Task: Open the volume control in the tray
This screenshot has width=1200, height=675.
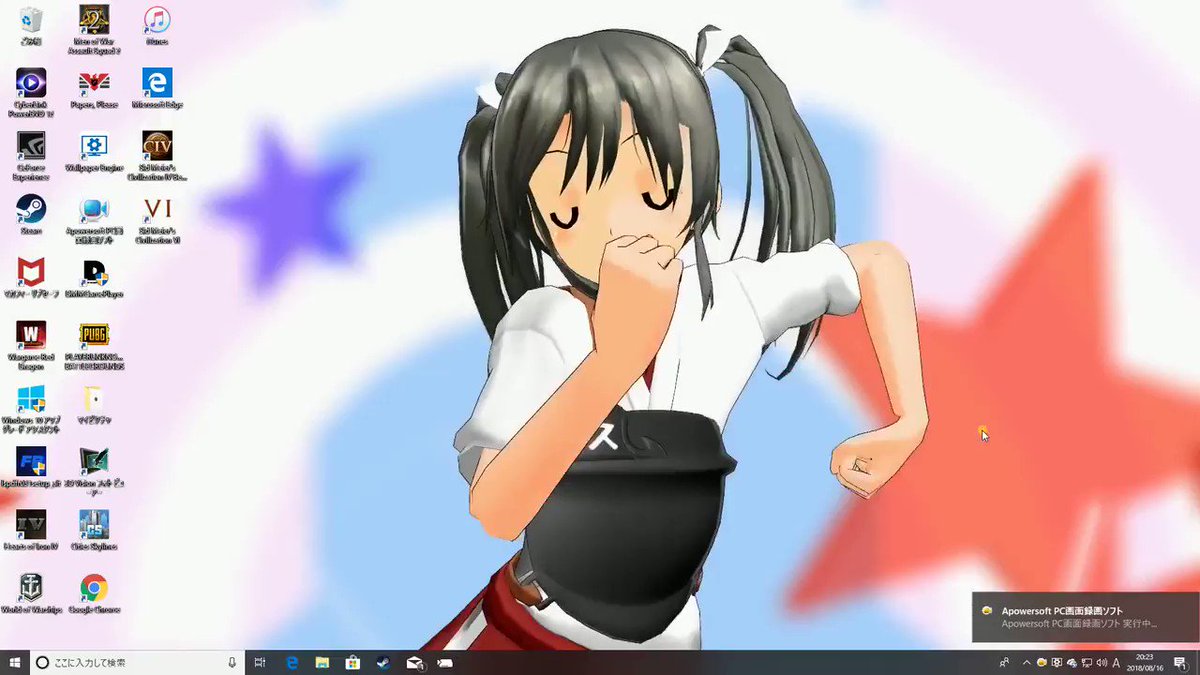Action: pos(1101,662)
